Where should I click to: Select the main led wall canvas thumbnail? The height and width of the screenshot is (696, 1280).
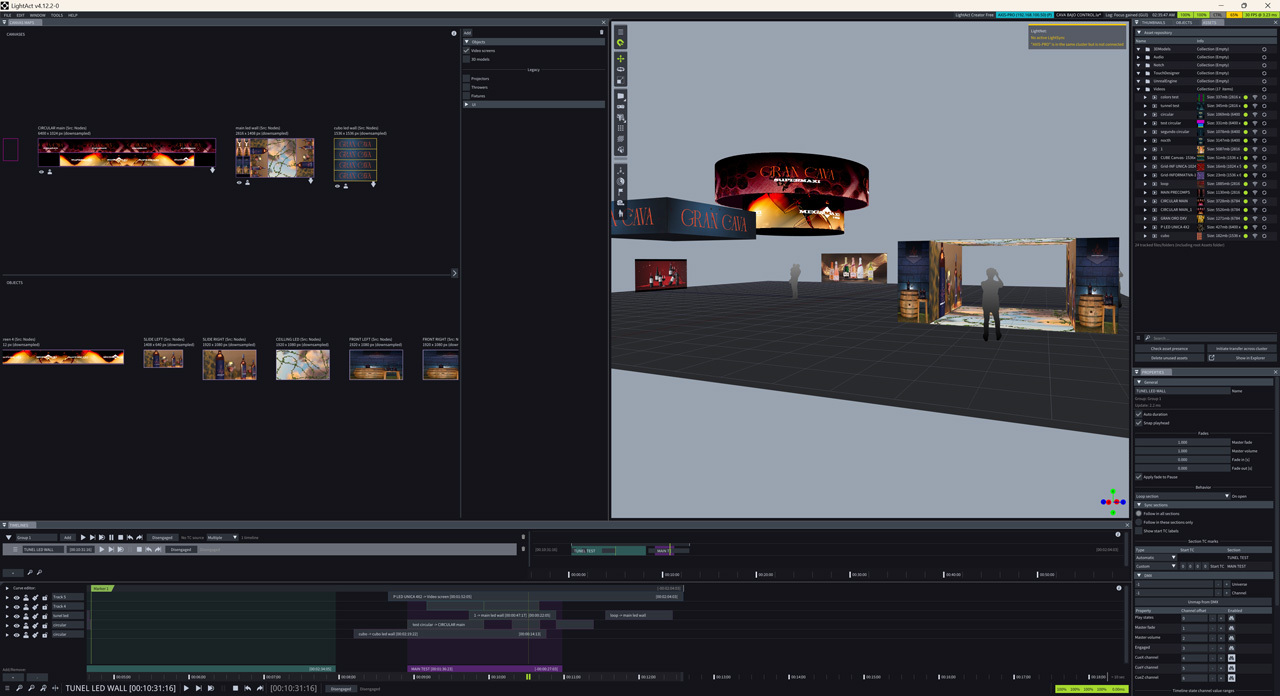click(x=275, y=158)
